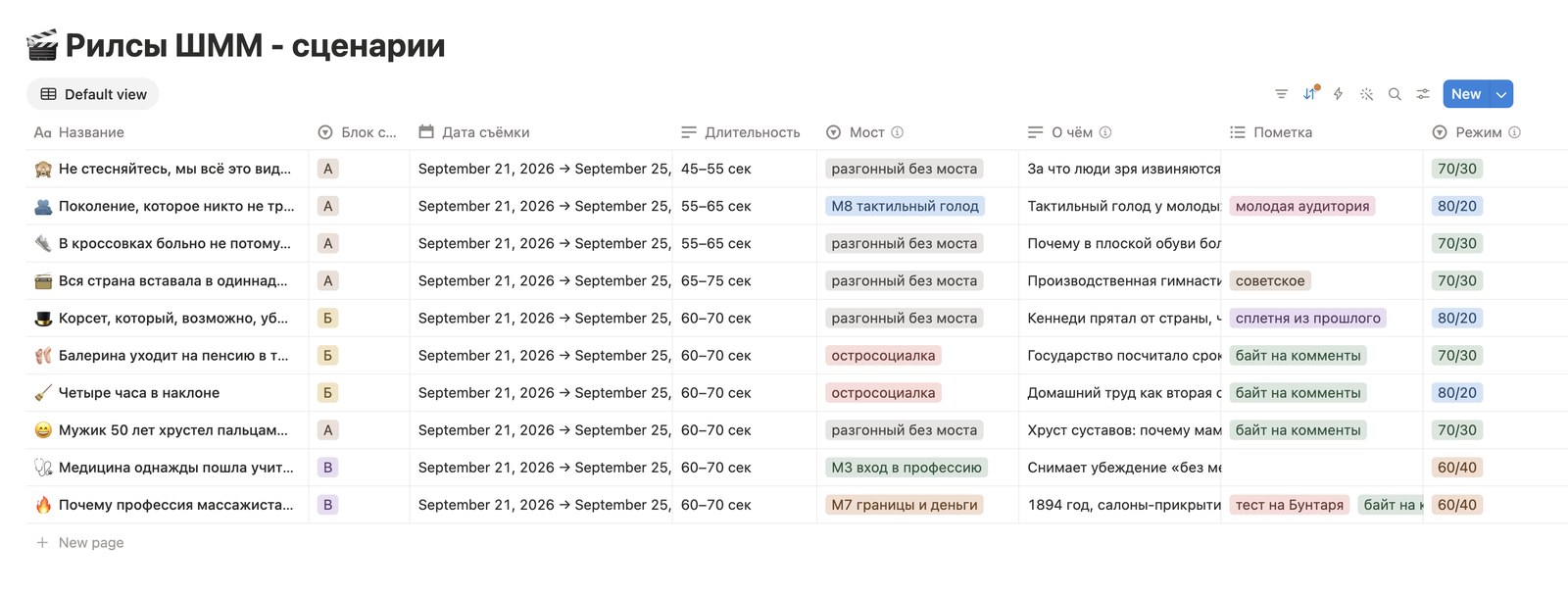
Task: Open the sort icon with orange dot
Action: click(x=1310, y=94)
